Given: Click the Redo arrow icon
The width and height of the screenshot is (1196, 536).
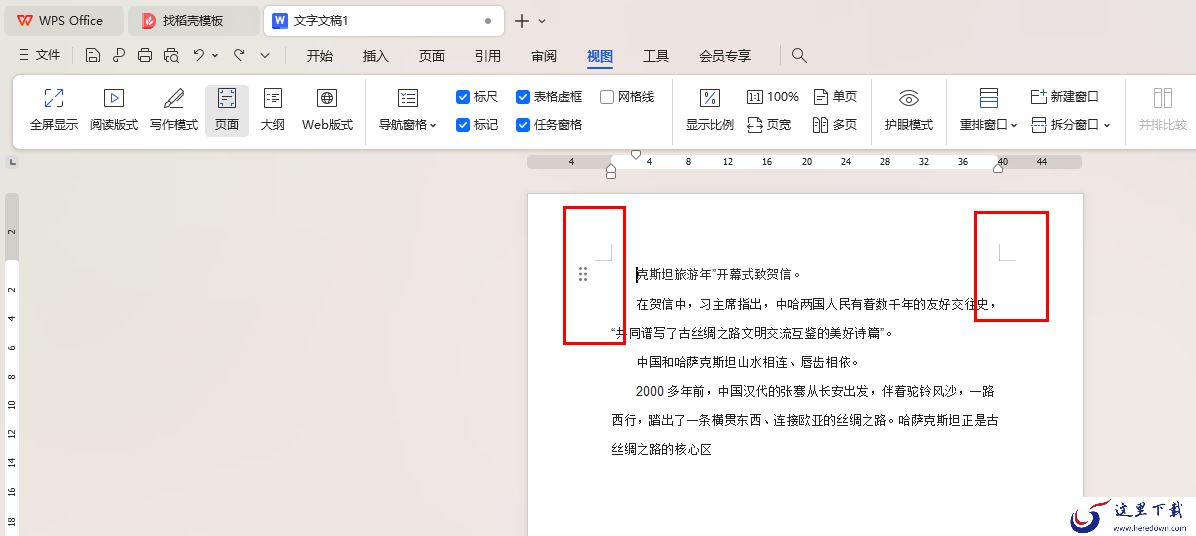Looking at the screenshot, I should tap(239, 55).
